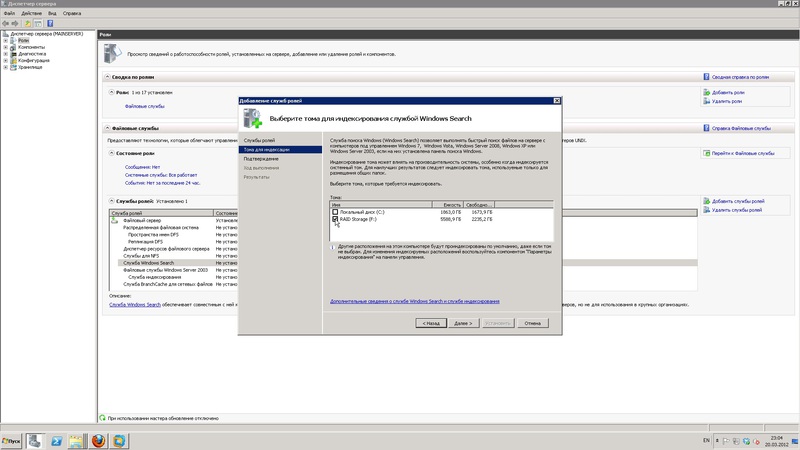The image size is (800, 450).
Task: Open the Windows Search additional information link
Action: tap(415, 301)
